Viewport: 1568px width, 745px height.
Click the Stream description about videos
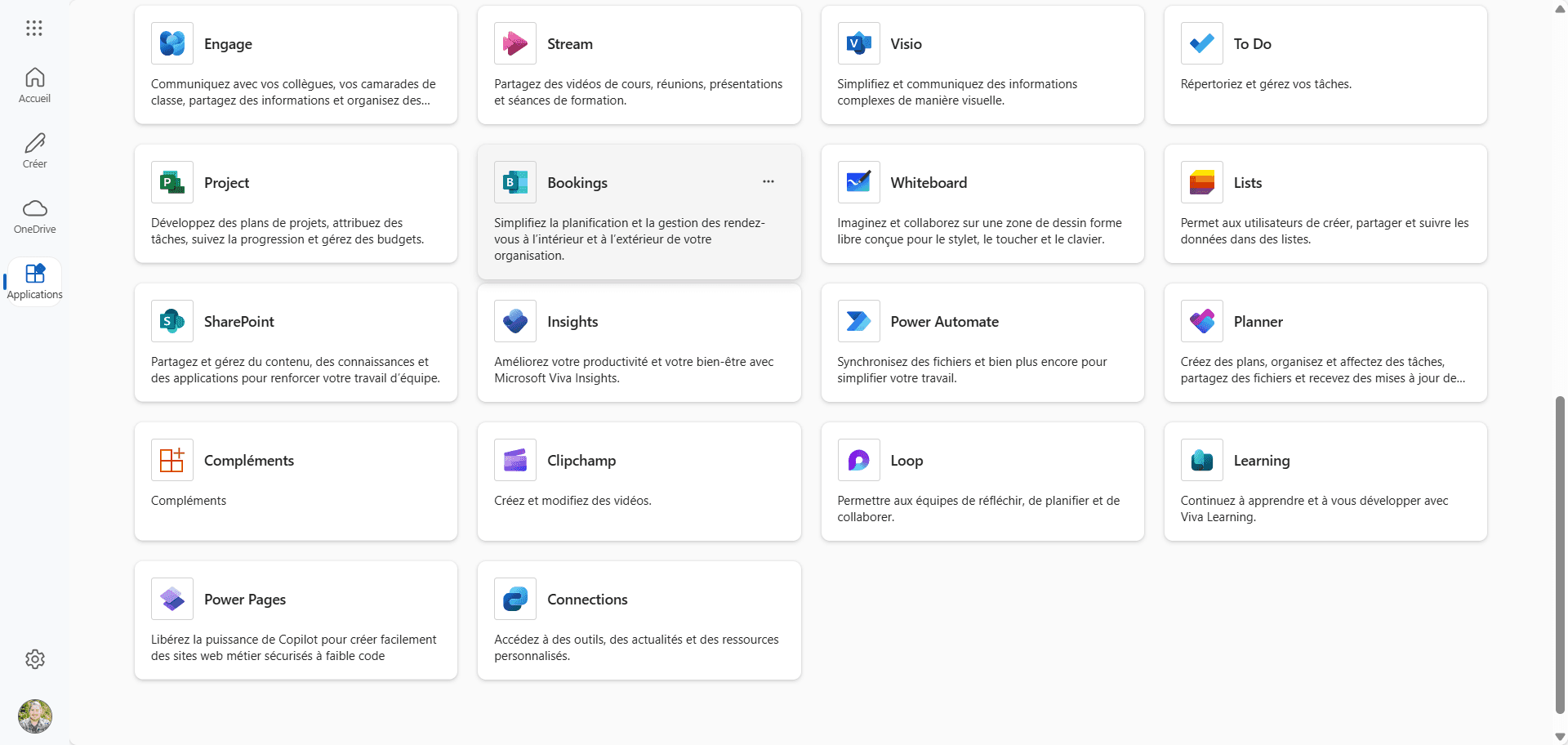click(638, 92)
